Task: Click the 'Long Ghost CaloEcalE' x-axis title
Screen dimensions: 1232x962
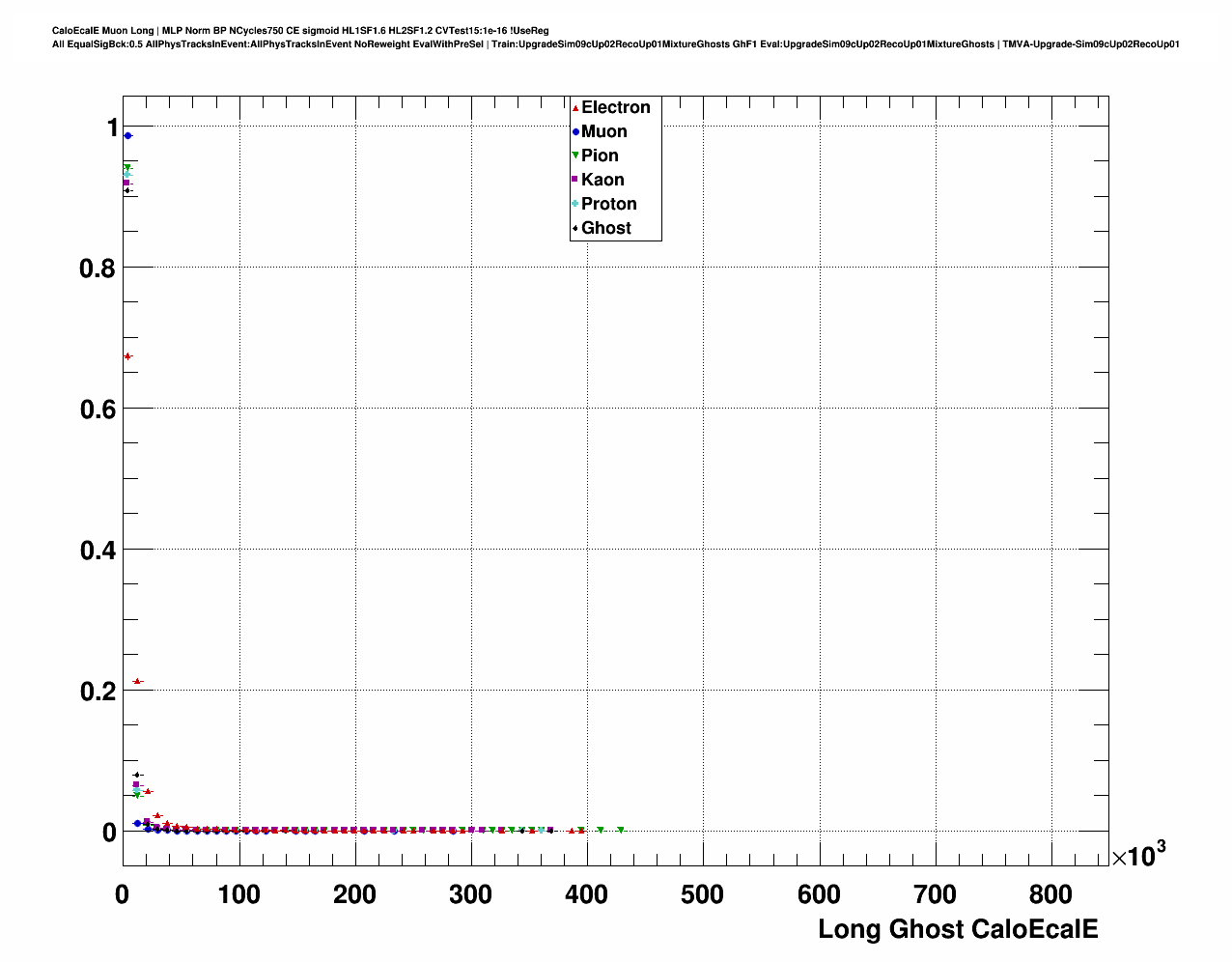Action: 958,929
